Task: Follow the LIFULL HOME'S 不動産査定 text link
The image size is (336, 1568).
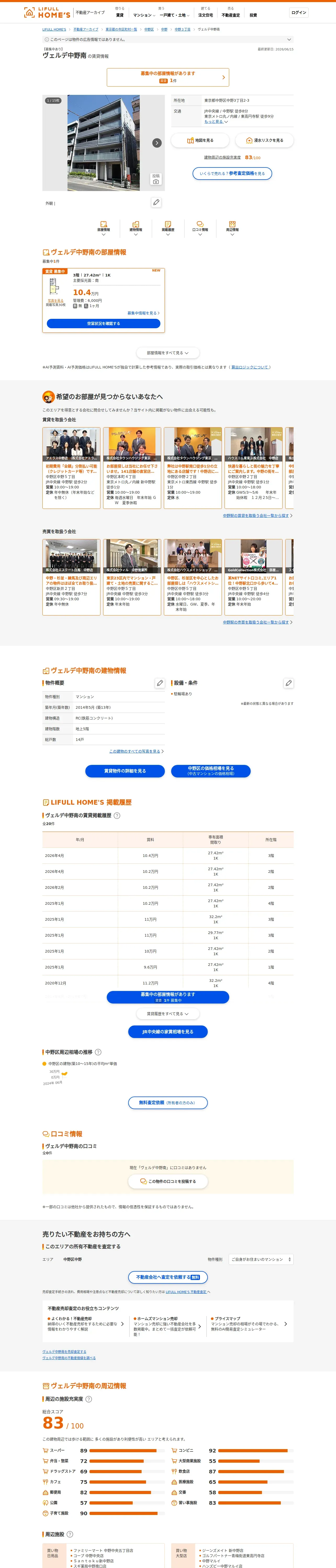Action: click(x=186, y=1292)
